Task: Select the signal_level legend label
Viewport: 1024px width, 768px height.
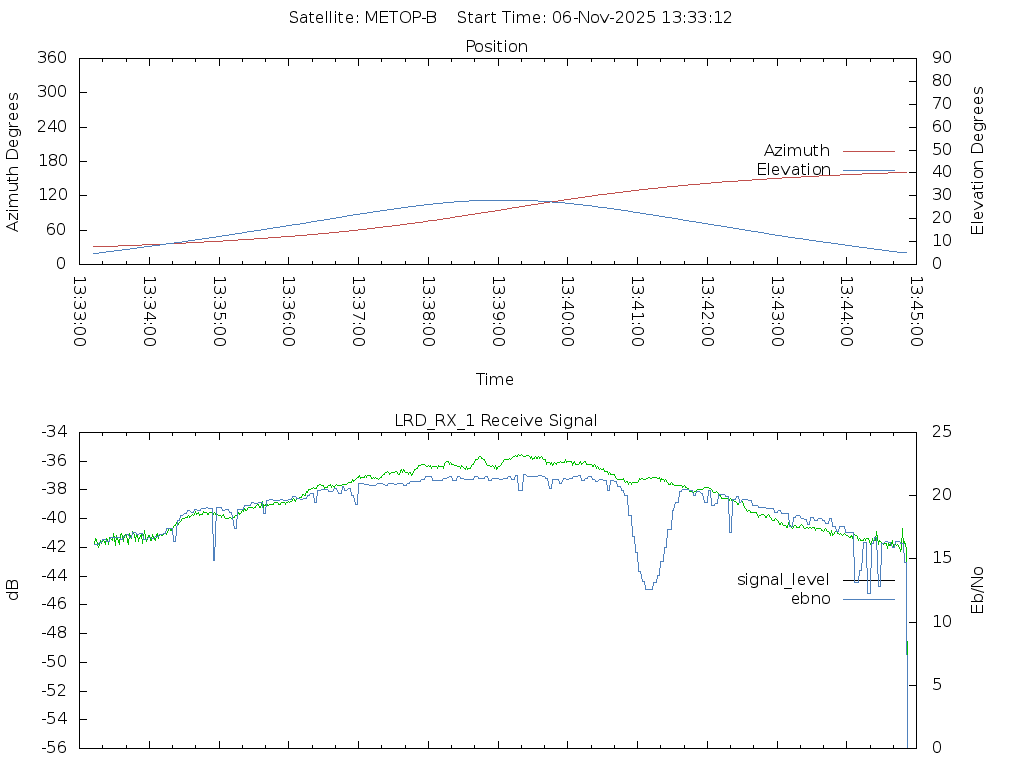Action: (x=783, y=580)
